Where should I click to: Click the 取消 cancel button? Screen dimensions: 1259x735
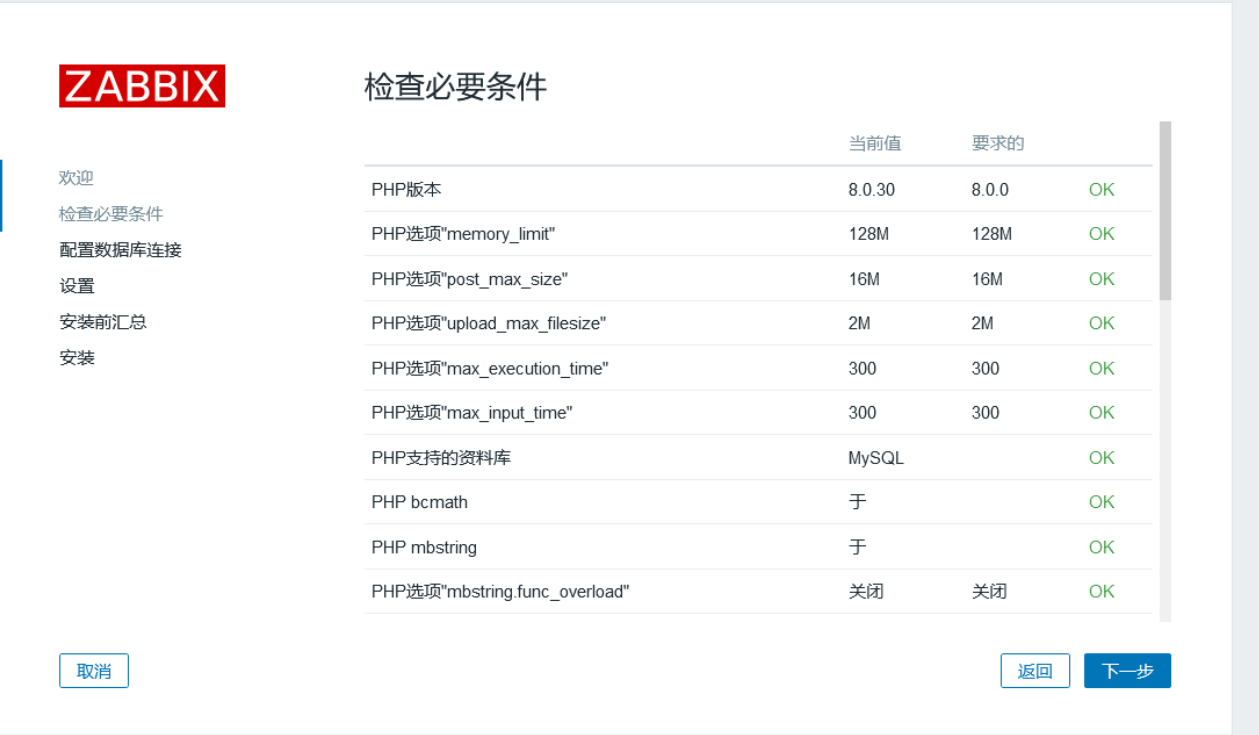(x=94, y=671)
